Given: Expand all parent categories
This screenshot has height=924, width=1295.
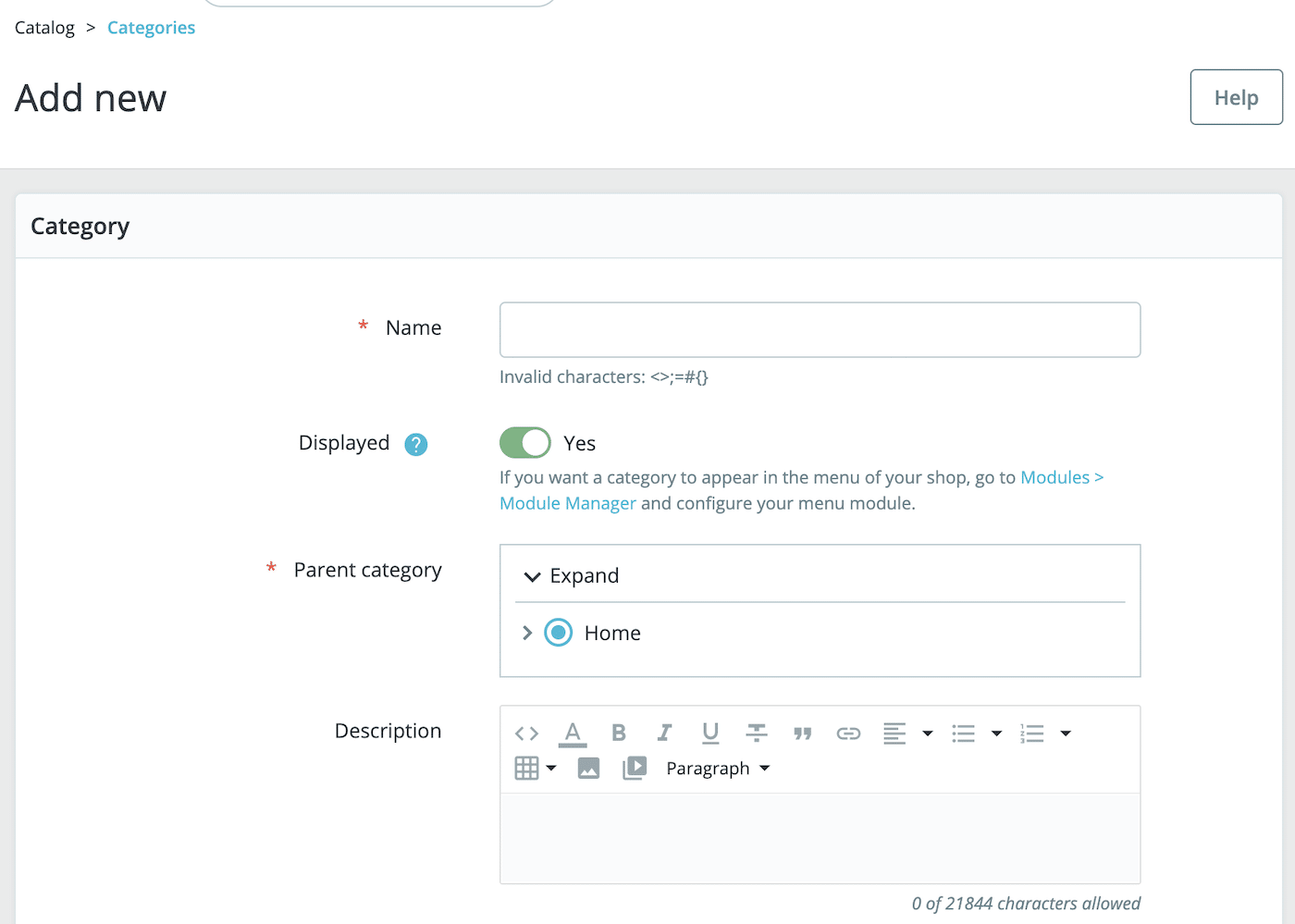Looking at the screenshot, I should pos(572,576).
